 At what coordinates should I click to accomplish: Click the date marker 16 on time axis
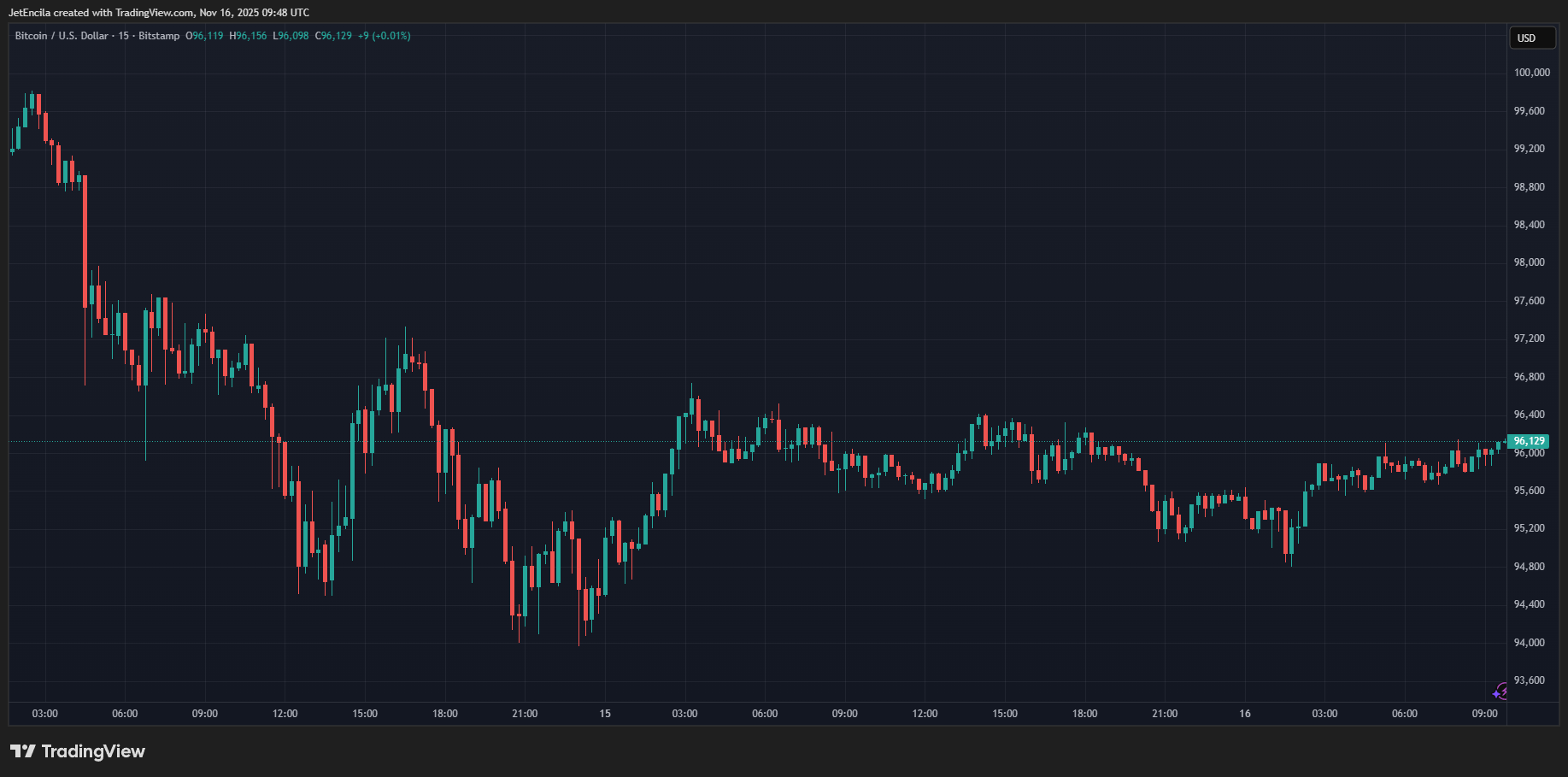[1245, 714]
